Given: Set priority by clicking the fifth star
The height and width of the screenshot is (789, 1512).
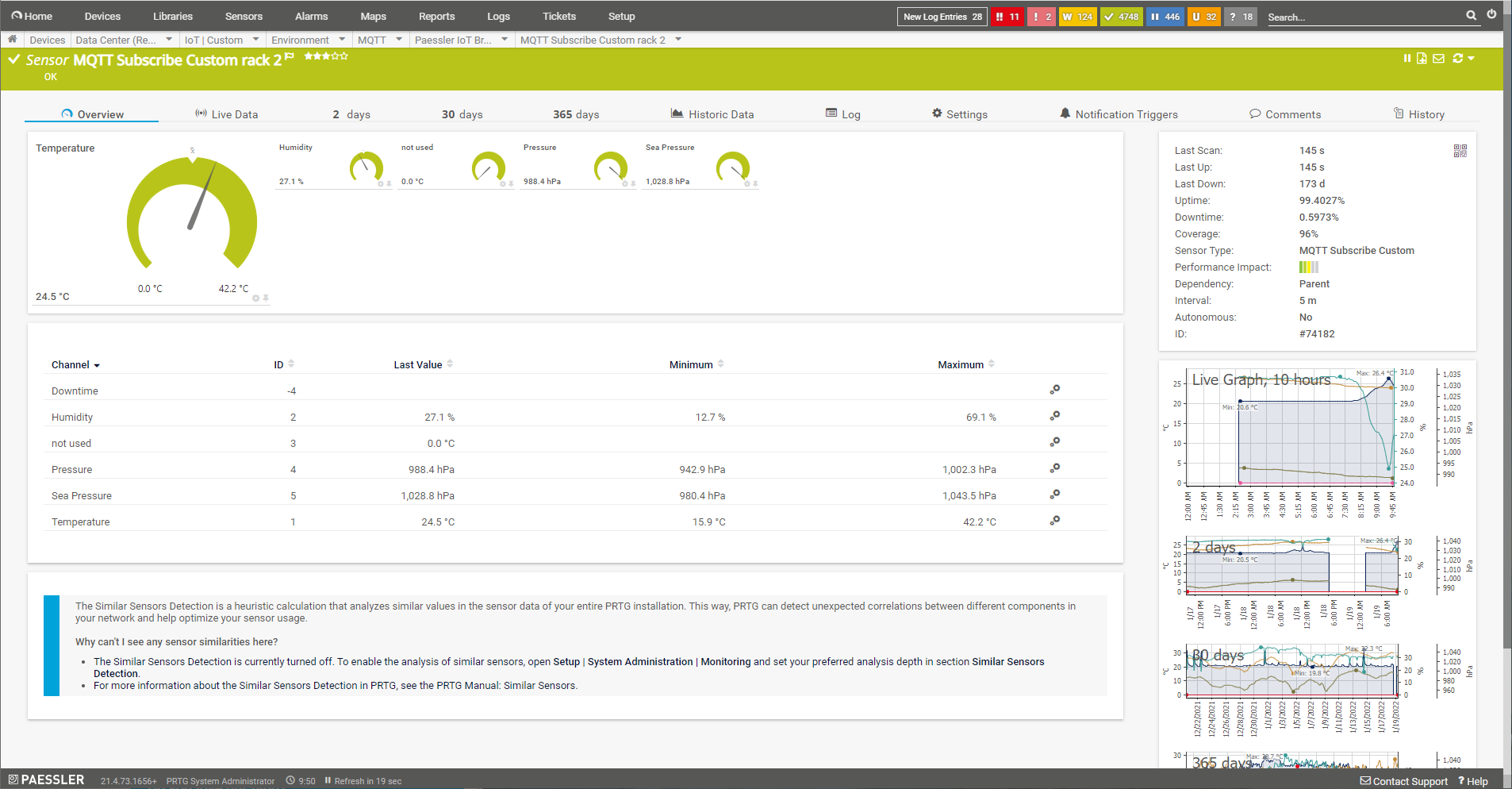Looking at the screenshot, I should click(344, 56).
